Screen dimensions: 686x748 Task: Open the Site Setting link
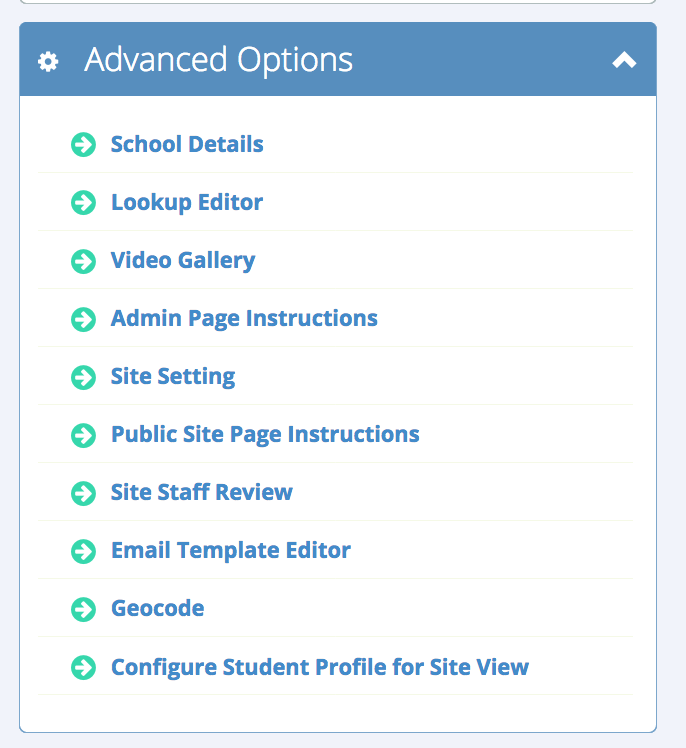(x=173, y=376)
